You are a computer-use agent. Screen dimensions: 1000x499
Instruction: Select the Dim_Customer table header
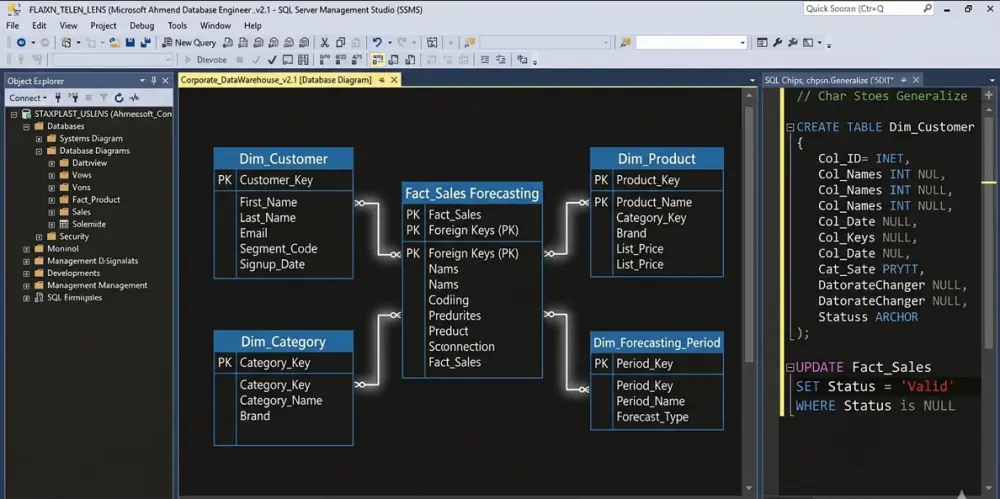pyautogui.click(x=283, y=159)
